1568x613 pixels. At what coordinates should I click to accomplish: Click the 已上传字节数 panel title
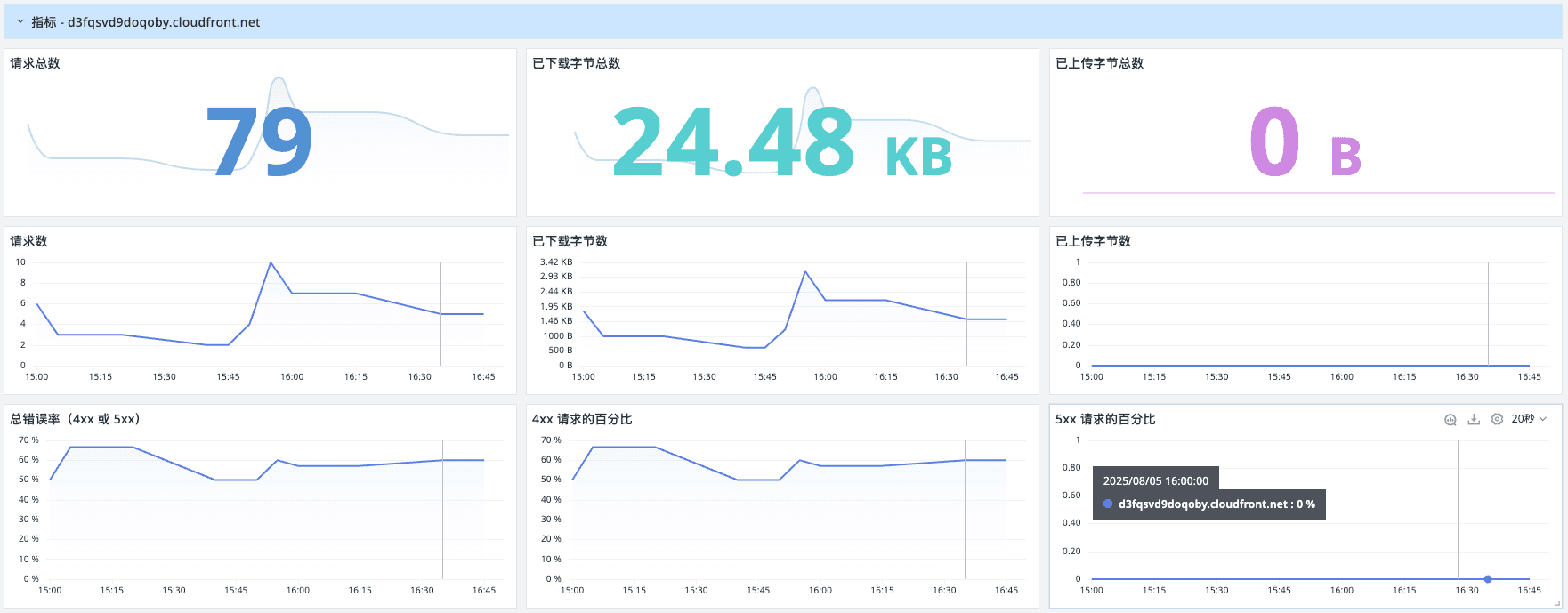(1093, 241)
